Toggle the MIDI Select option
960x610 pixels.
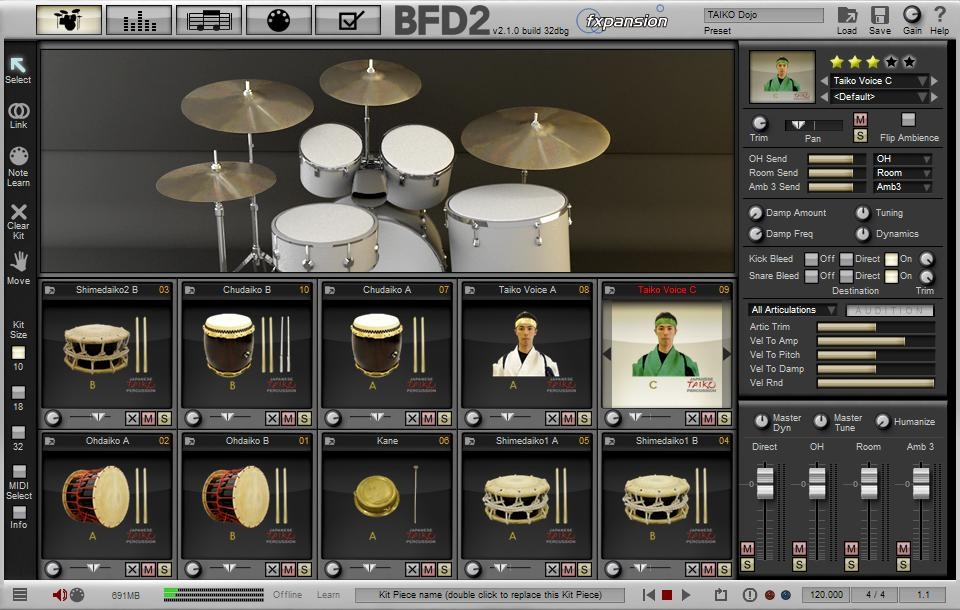point(19,471)
